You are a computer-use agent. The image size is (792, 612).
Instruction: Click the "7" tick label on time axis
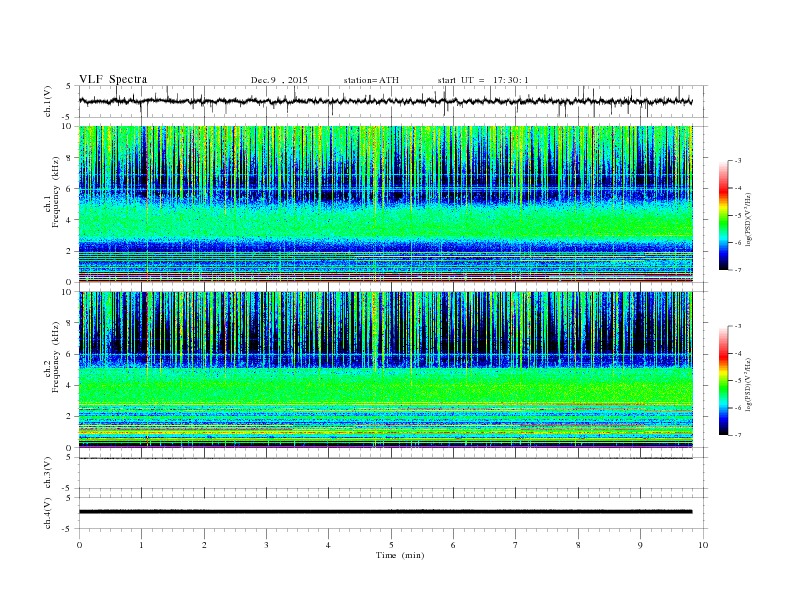pos(516,545)
